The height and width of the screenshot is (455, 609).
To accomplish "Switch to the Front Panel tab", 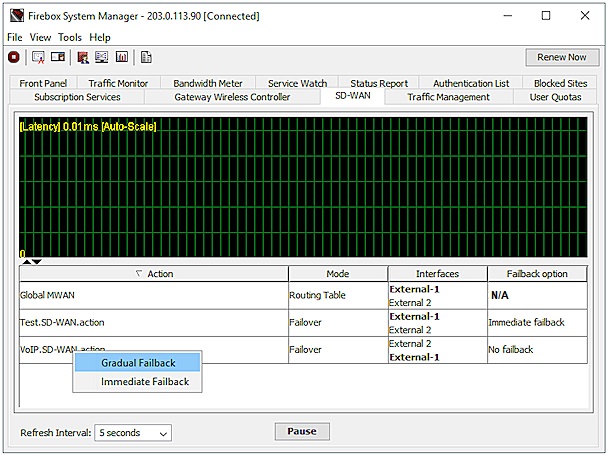I will (43, 83).
